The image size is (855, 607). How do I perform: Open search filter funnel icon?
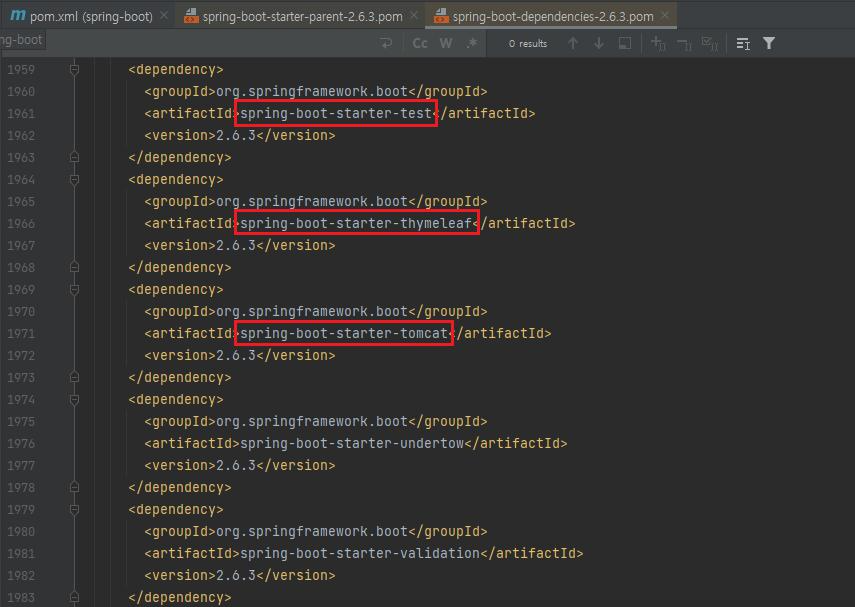769,43
